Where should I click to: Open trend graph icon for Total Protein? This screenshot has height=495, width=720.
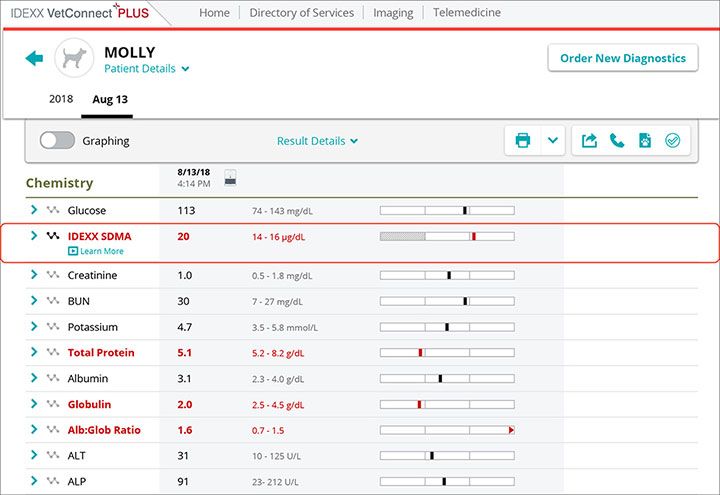[53, 352]
